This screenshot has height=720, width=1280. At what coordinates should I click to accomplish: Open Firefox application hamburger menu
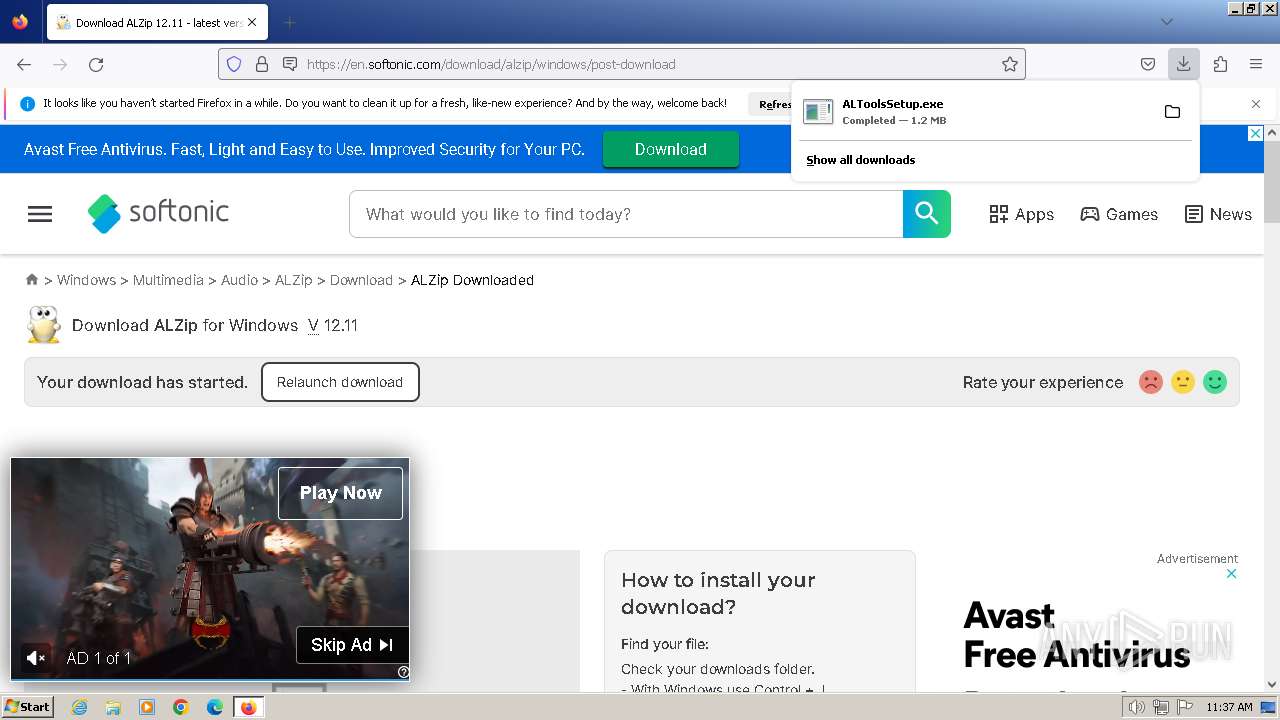tap(1256, 64)
